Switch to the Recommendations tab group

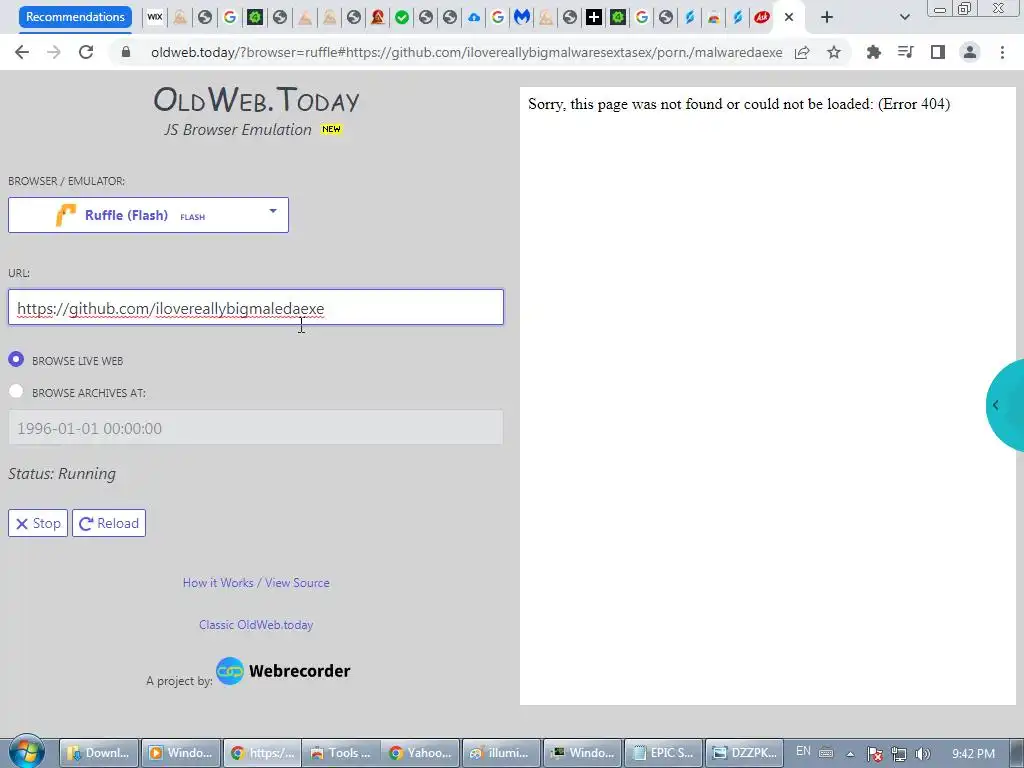[x=75, y=17]
